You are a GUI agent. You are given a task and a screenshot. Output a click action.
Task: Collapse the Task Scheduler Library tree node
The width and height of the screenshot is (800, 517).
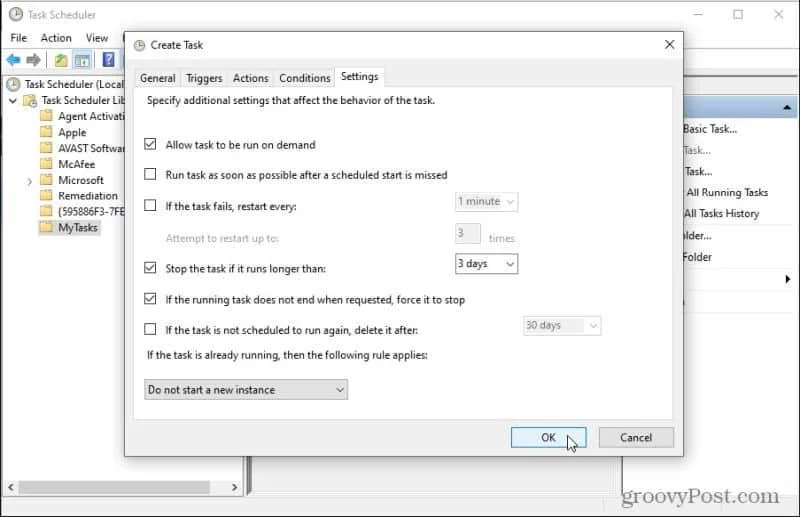pos(13,101)
